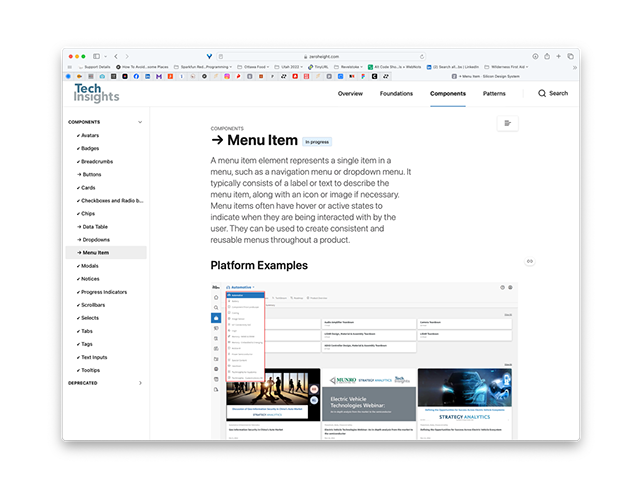The image size is (640, 500).
Task: Open the TinyURL bookmark
Action: point(318,67)
